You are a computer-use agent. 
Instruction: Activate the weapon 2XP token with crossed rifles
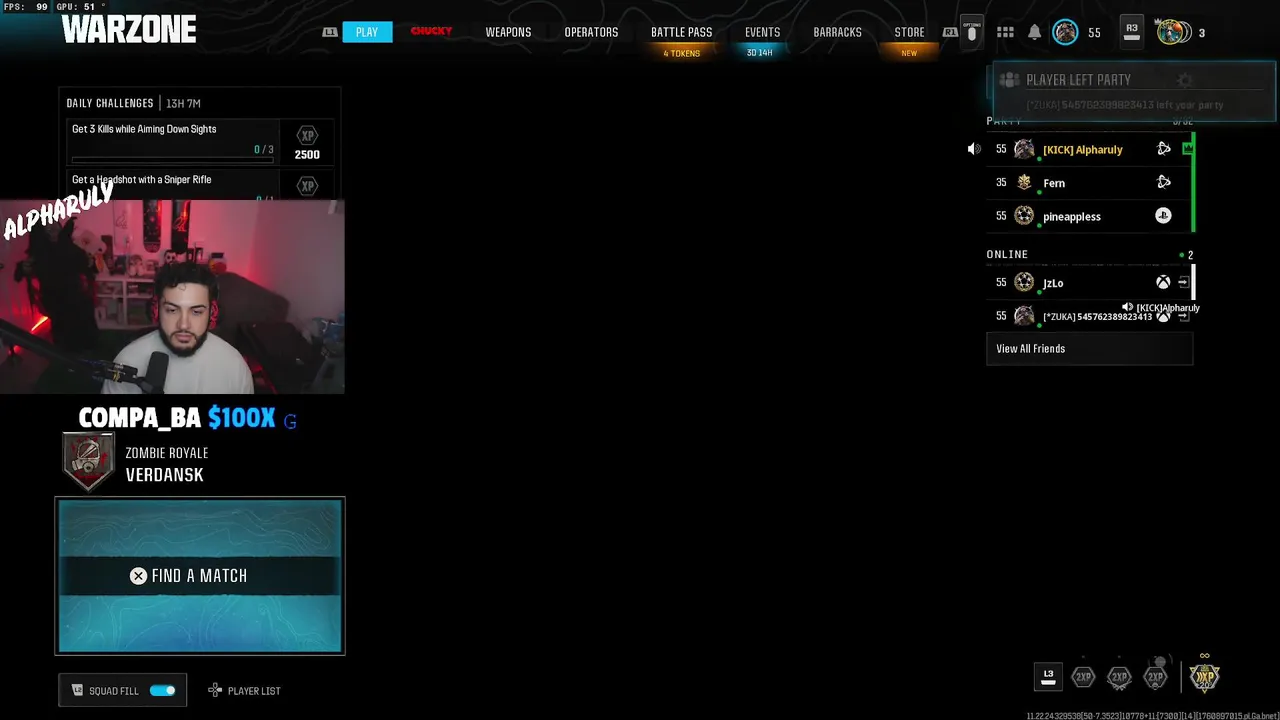tap(1119, 677)
